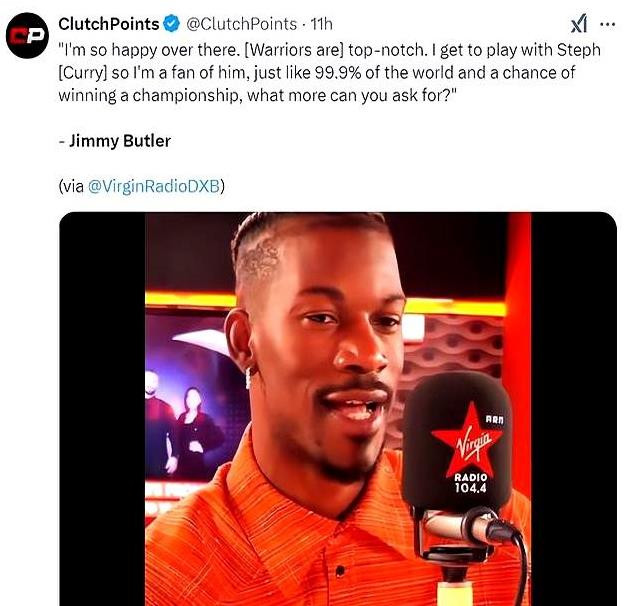Open the 11h timestamp link

click(x=322, y=24)
